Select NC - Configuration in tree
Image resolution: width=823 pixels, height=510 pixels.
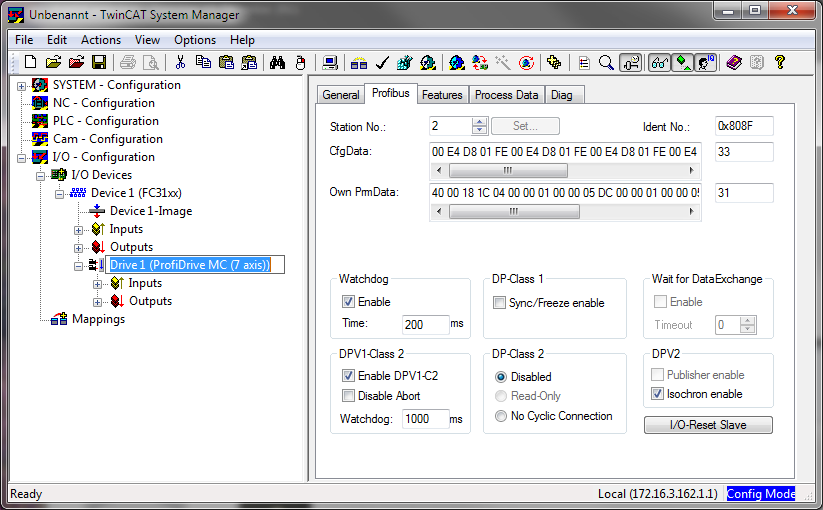pyautogui.click(x=104, y=103)
